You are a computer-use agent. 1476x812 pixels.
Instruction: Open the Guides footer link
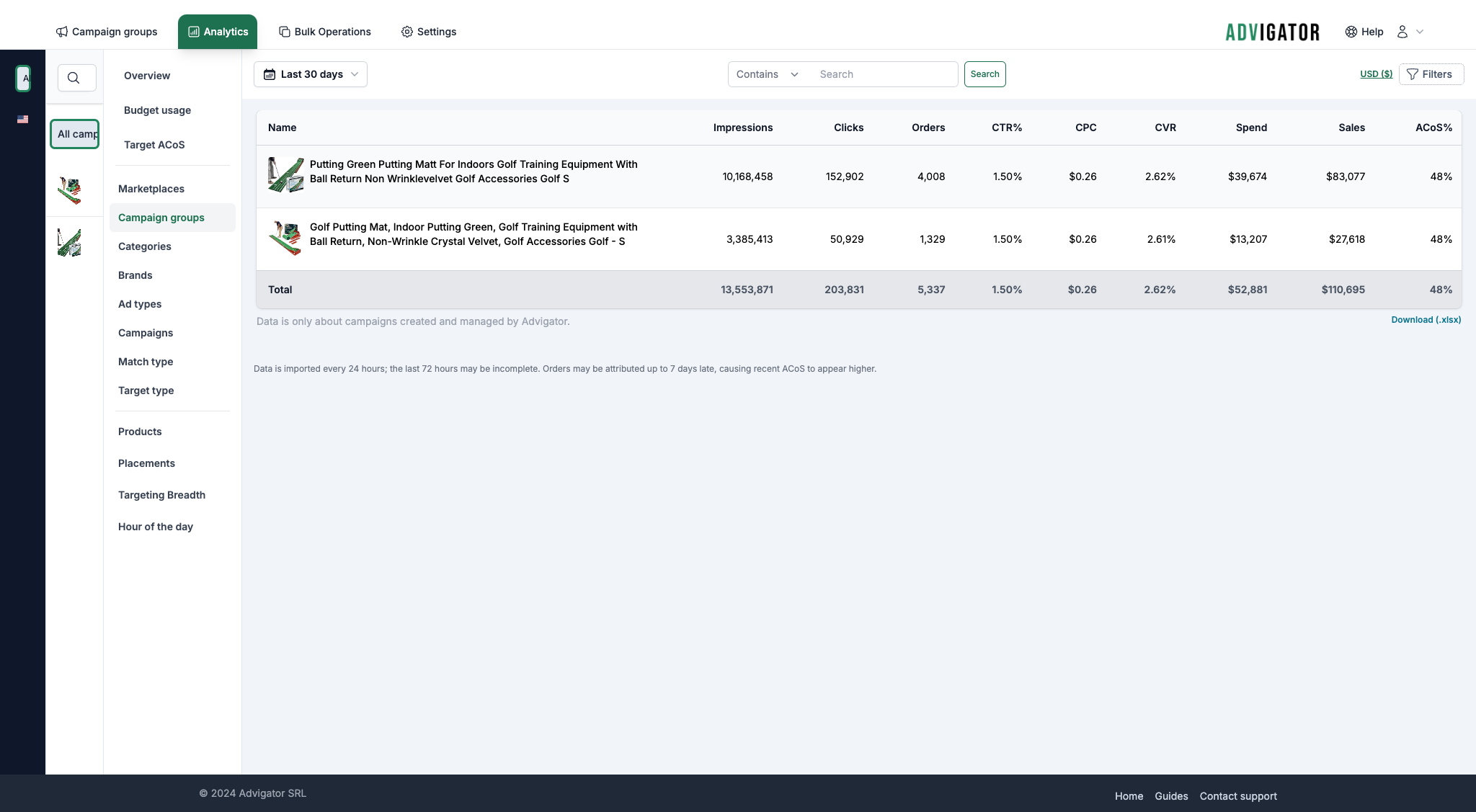click(x=1171, y=796)
